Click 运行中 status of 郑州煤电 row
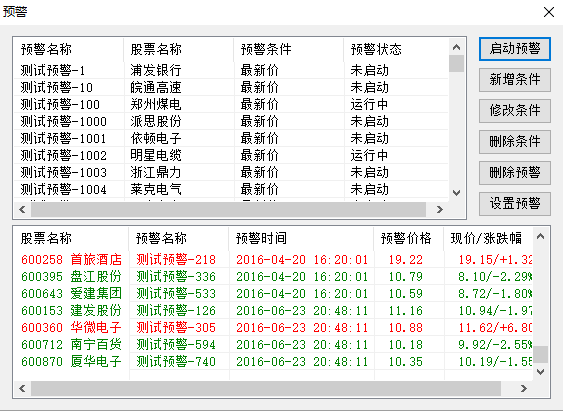The height and width of the screenshot is (411, 563). tap(369, 104)
